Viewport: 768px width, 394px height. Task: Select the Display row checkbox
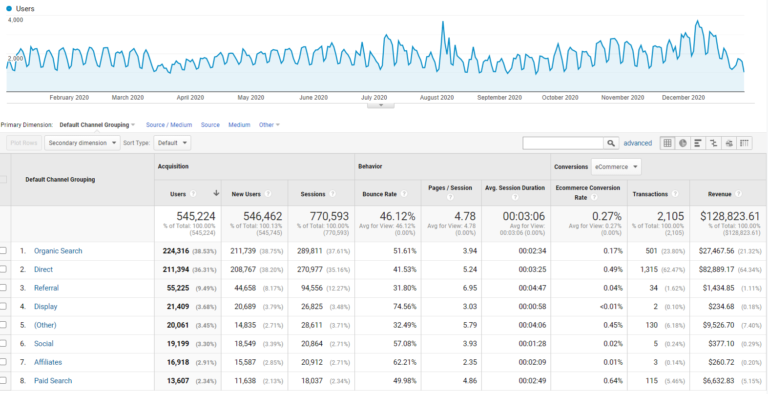coord(3,307)
